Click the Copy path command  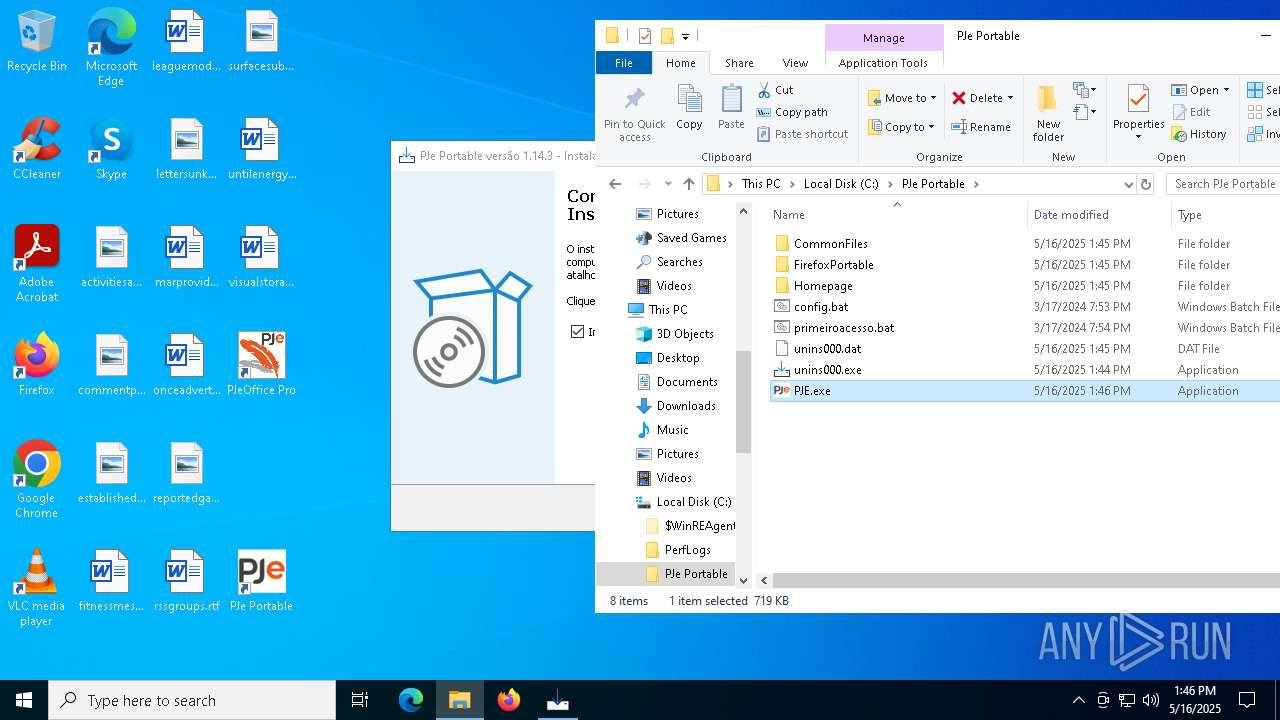click(792, 112)
